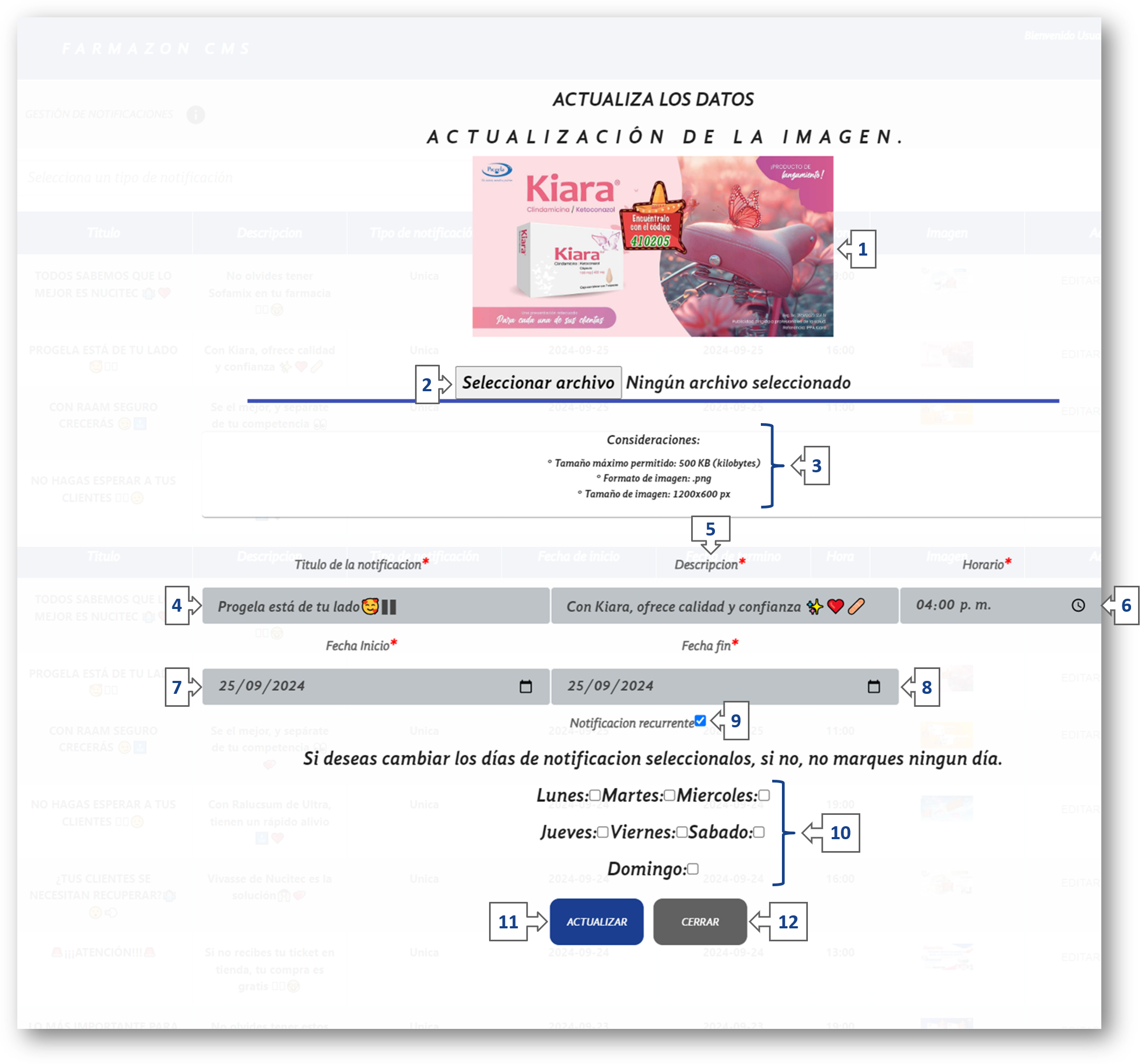Open calendar picker for Fecha Inicio
Screen dimensions: 1144x1064
click(525, 686)
